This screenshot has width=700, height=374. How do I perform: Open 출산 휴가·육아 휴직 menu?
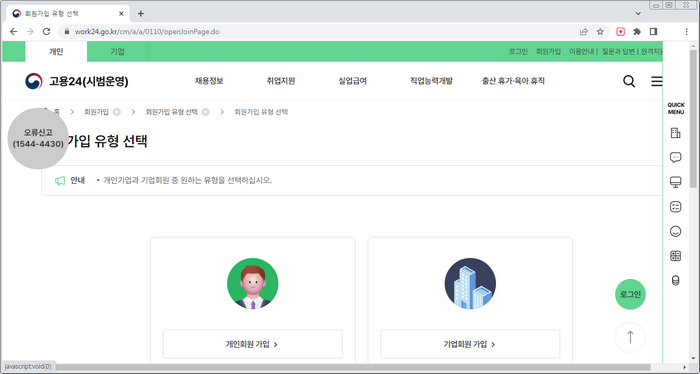coord(513,81)
